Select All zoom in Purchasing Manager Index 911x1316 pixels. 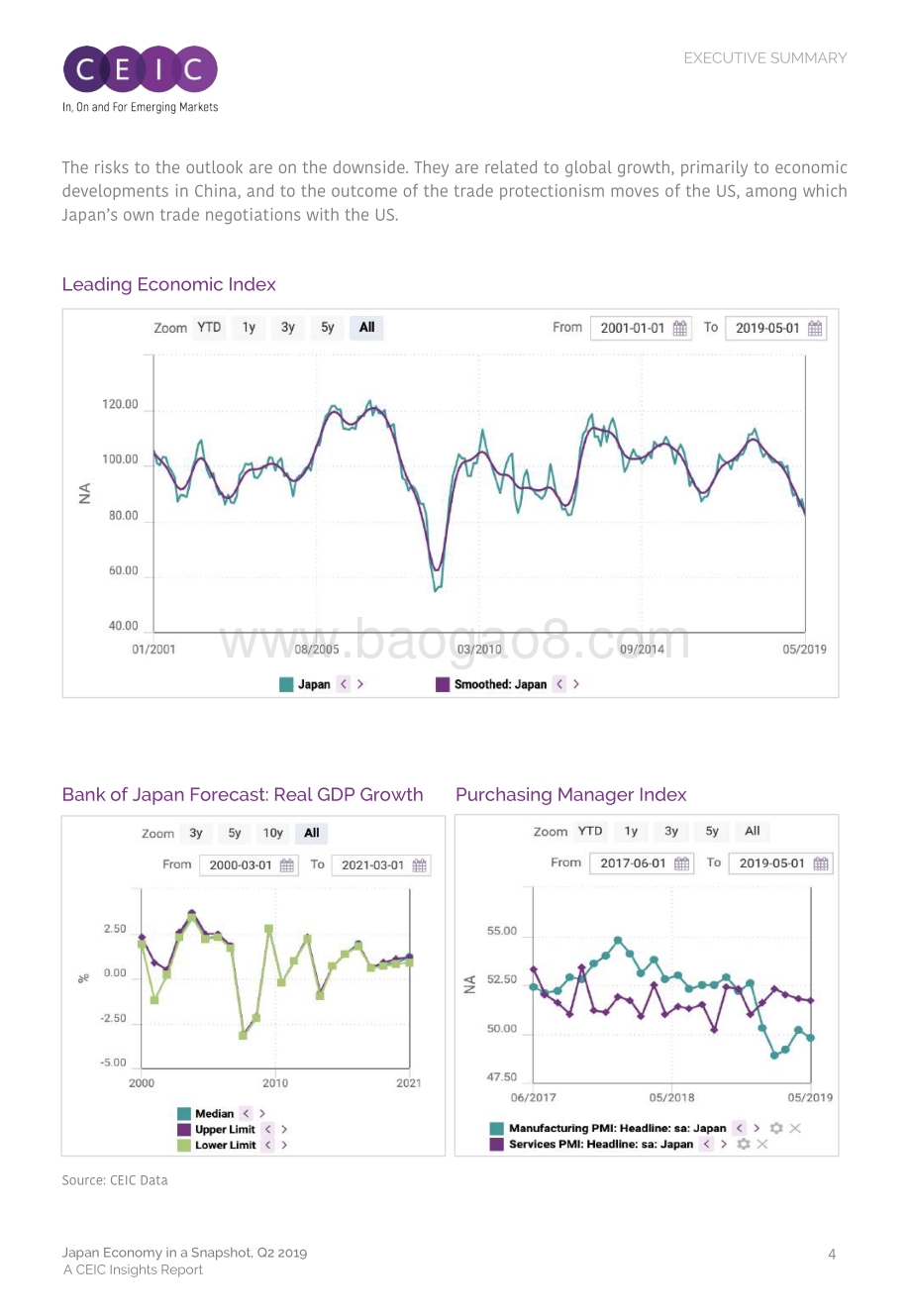[x=753, y=832]
